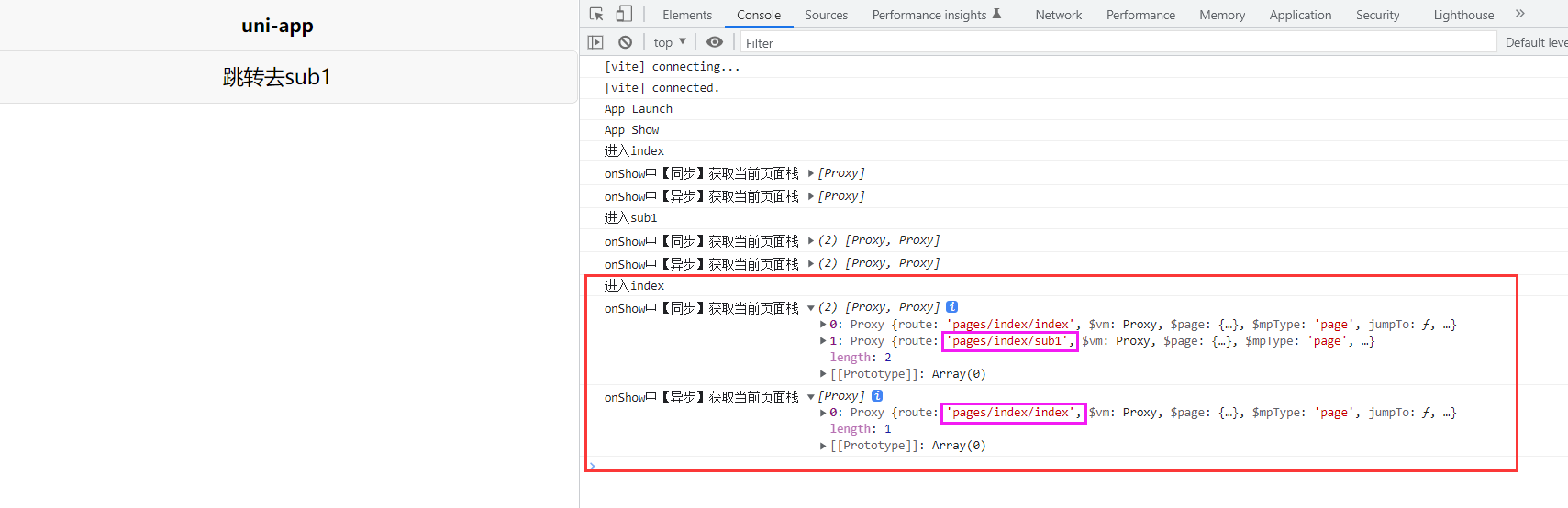Click Performance insights flask icon
Image resolution: width=1568 pixels, height=508 pixels.
(x=997, y=14)
